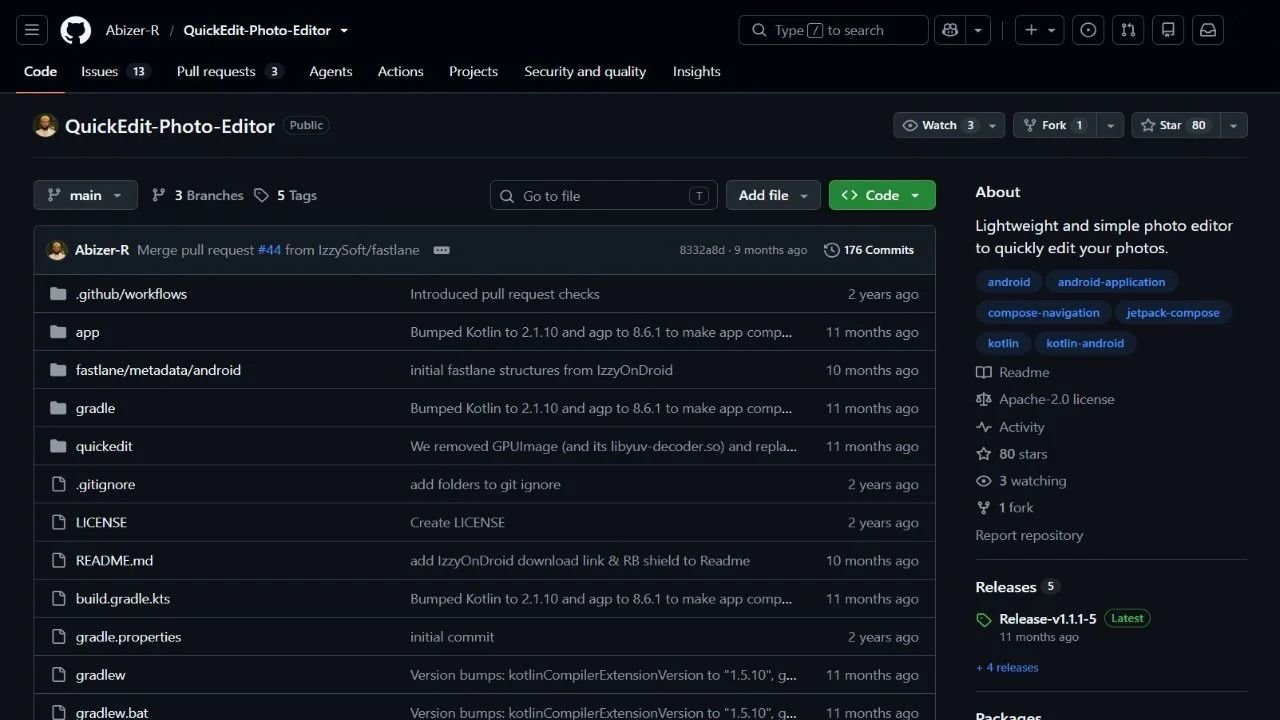Open the fastlane/metadata/android folder
1280x720 pixels.
click(x=158, y=370)
